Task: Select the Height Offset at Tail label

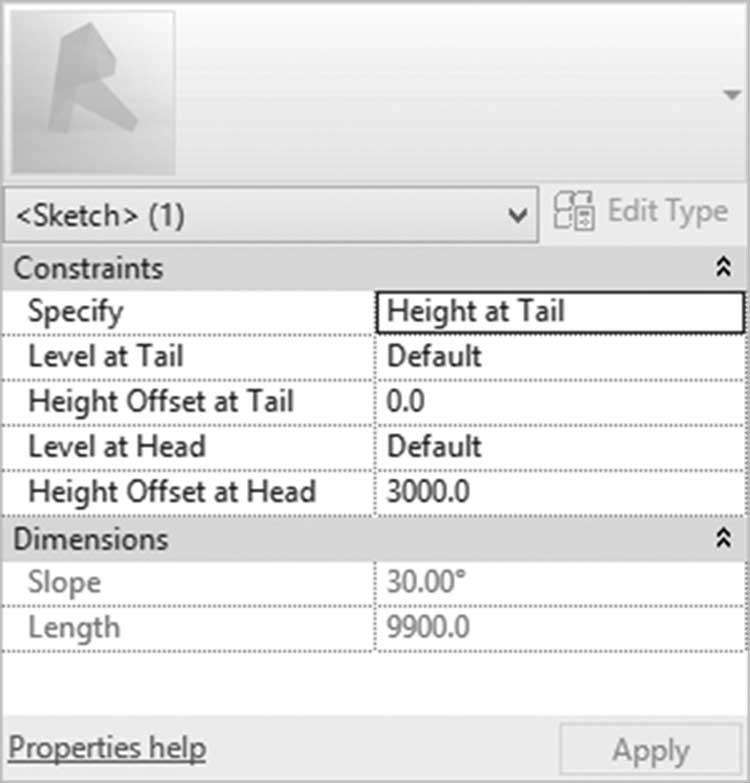Action: 161,402
